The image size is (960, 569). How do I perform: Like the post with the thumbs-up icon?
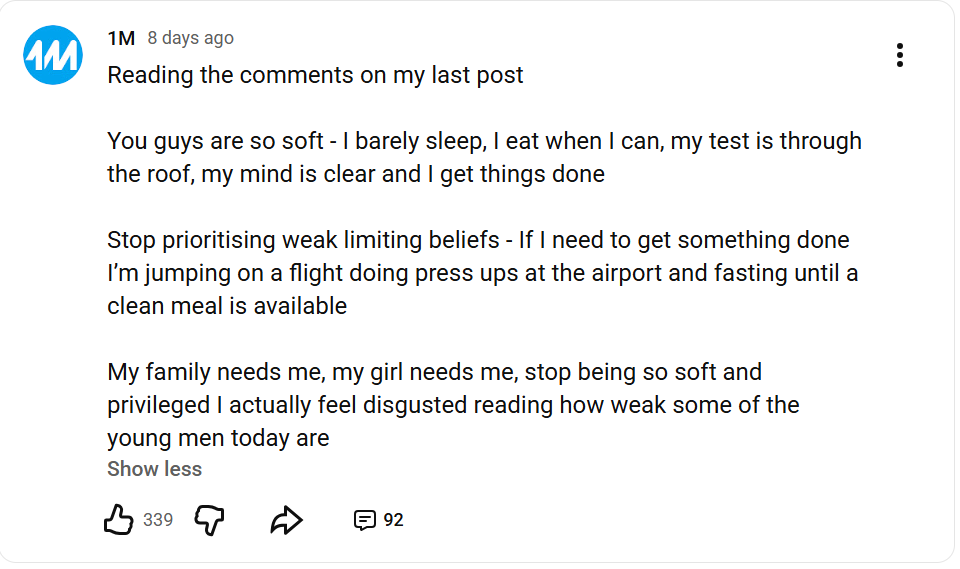click(x=118, y=519)
